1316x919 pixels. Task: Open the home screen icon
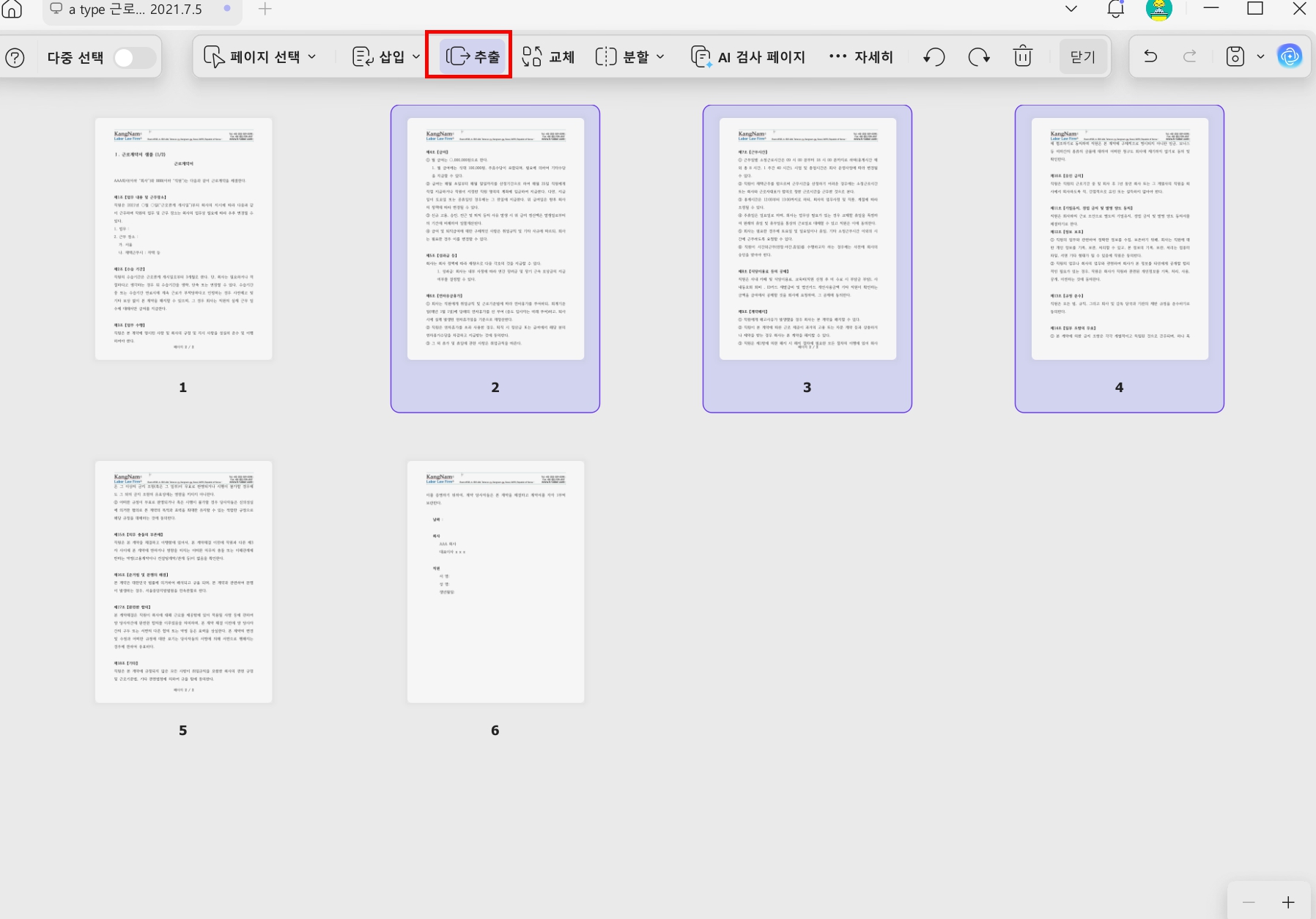[x=12, y=10]
